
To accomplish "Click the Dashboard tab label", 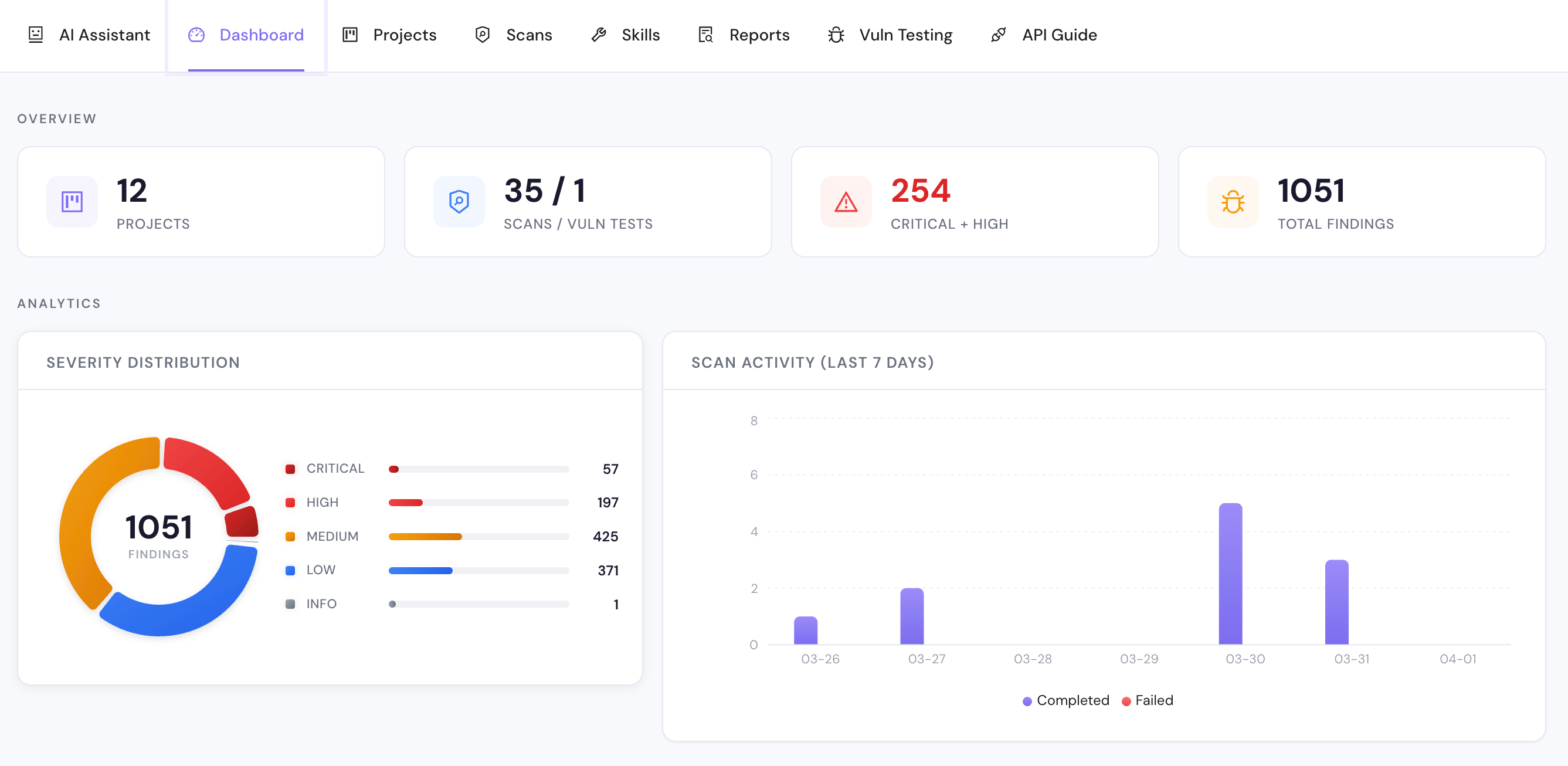I will [262, 35].
